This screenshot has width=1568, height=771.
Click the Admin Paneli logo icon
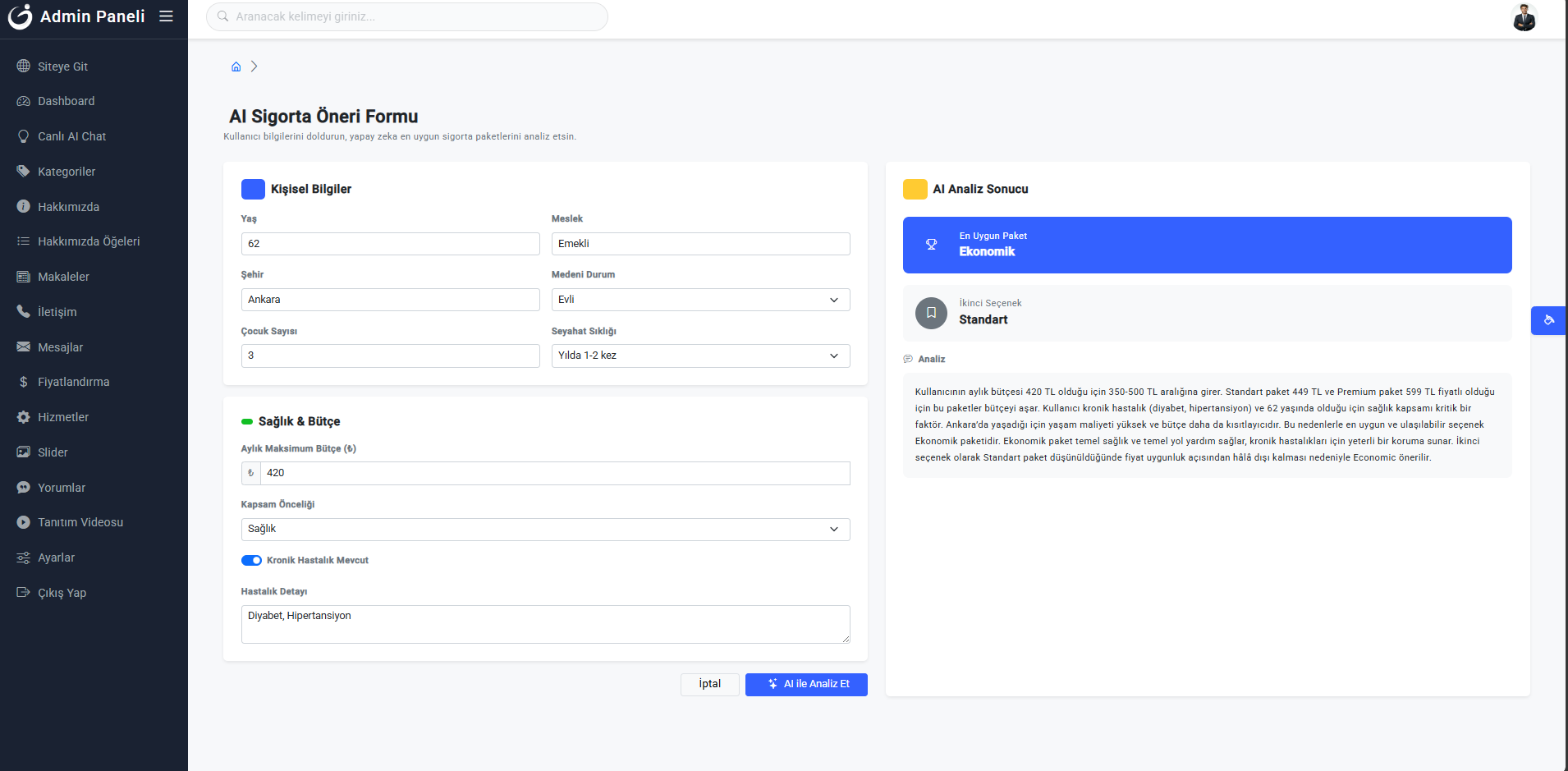[x=20, y=16]
